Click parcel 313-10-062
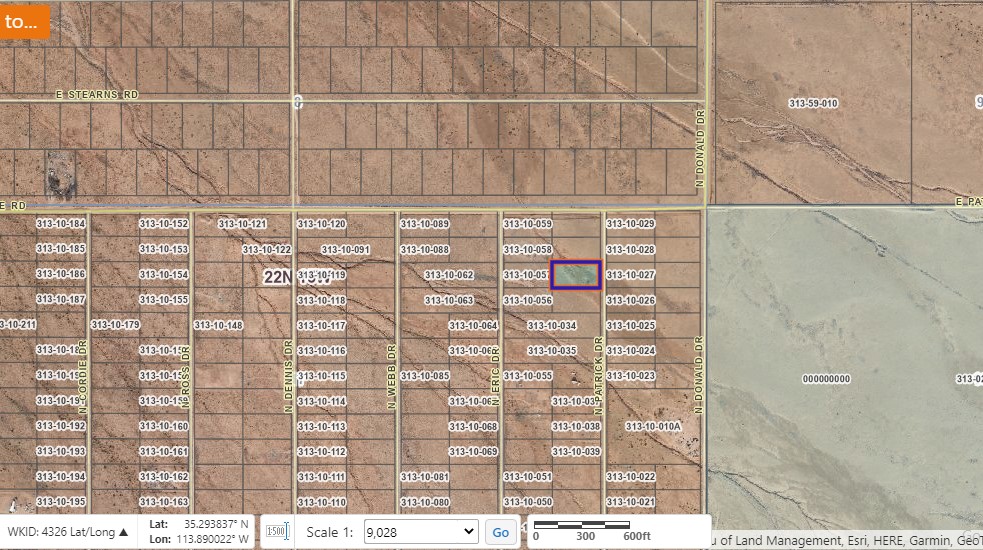The height and width of the screenshot is (550, 983). pos(448,275)
